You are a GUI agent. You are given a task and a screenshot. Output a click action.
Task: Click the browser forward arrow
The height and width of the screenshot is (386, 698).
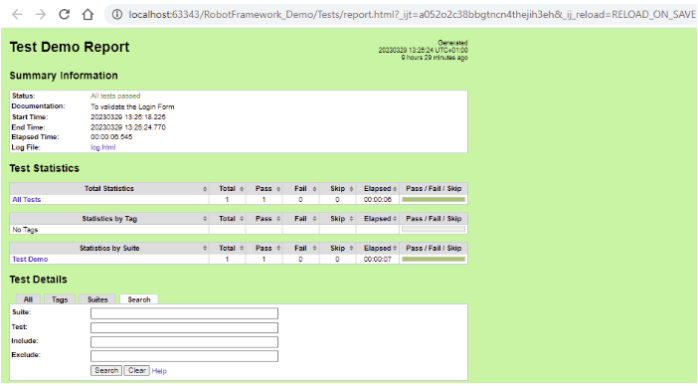41,14
